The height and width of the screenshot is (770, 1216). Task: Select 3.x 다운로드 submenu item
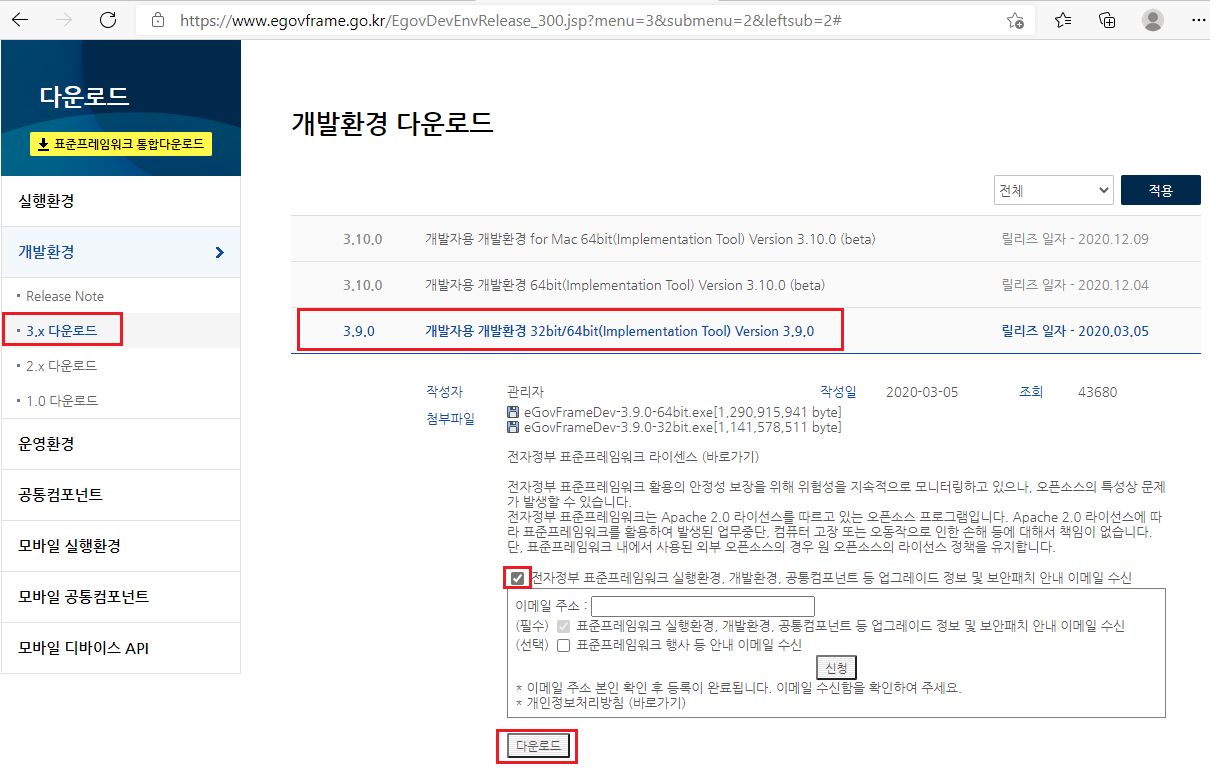pos(61,330)
